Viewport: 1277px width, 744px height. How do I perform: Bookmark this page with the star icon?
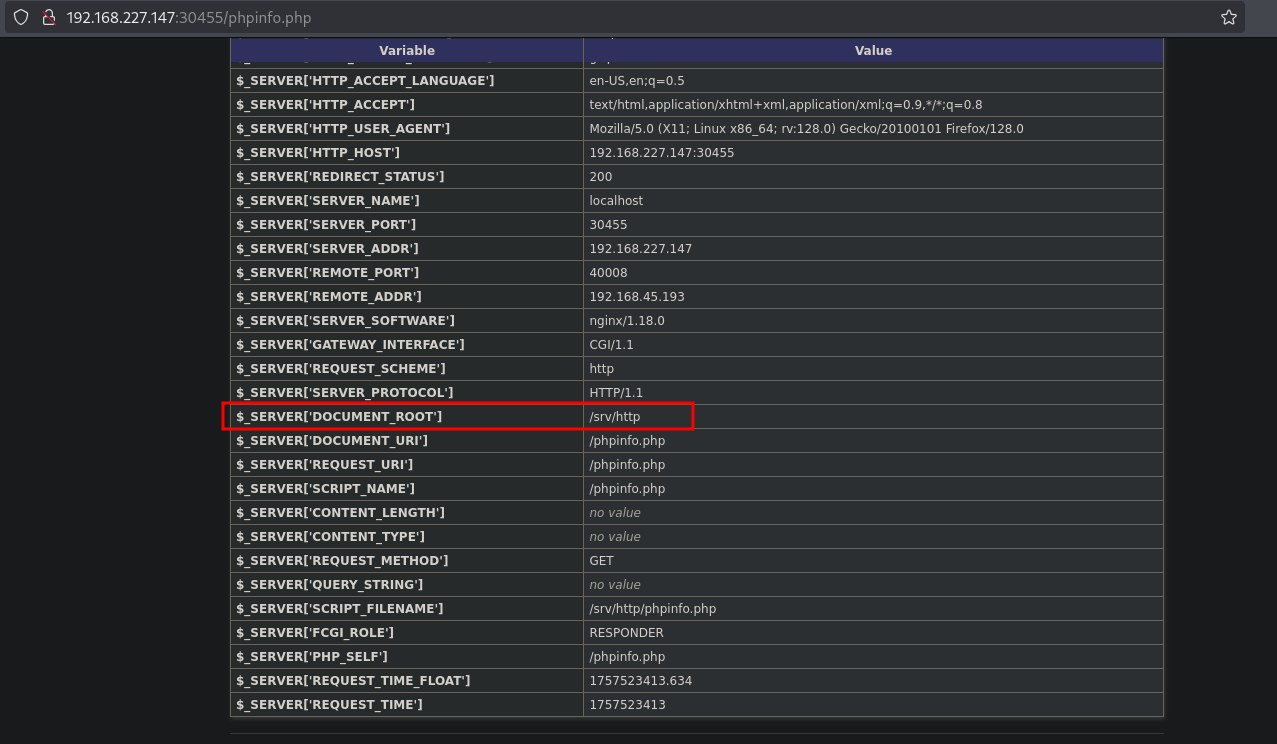click(1228, 18)
